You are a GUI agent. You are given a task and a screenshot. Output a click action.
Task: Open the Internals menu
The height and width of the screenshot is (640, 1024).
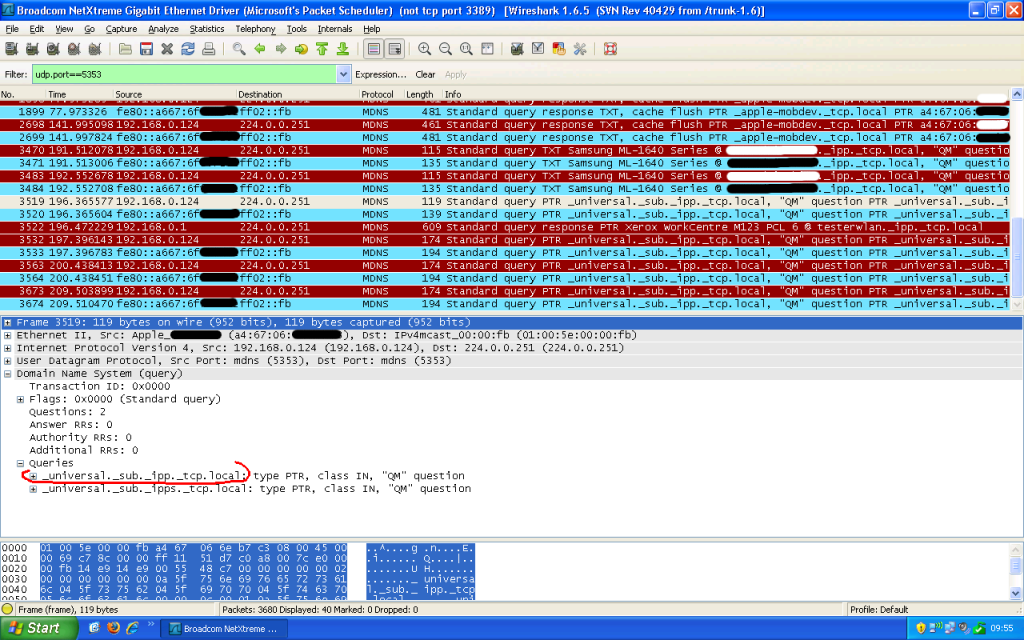tap(335, 29)
